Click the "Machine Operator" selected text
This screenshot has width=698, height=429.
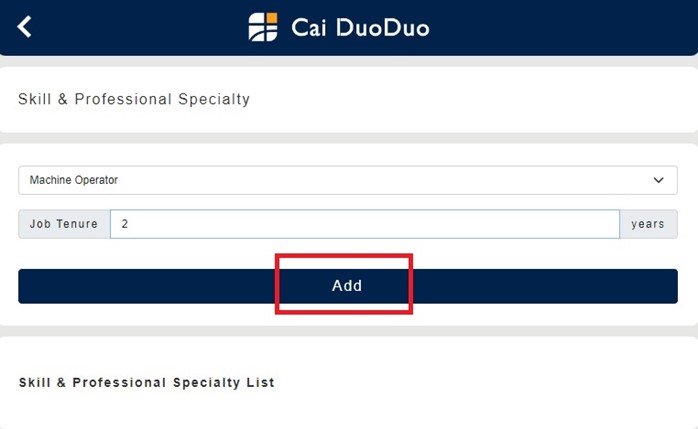[74, 180]
